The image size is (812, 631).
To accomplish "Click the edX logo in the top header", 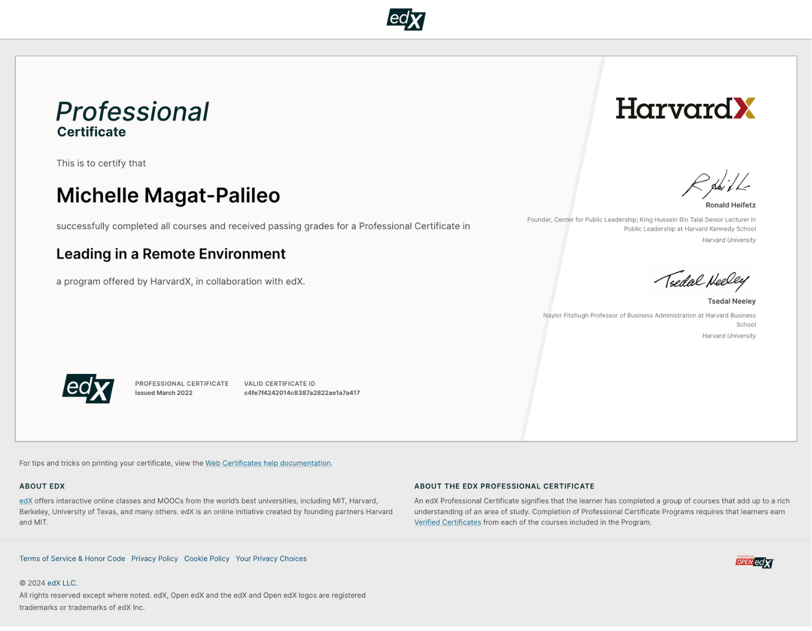I will pyautogui.click(x=406, y=20).
